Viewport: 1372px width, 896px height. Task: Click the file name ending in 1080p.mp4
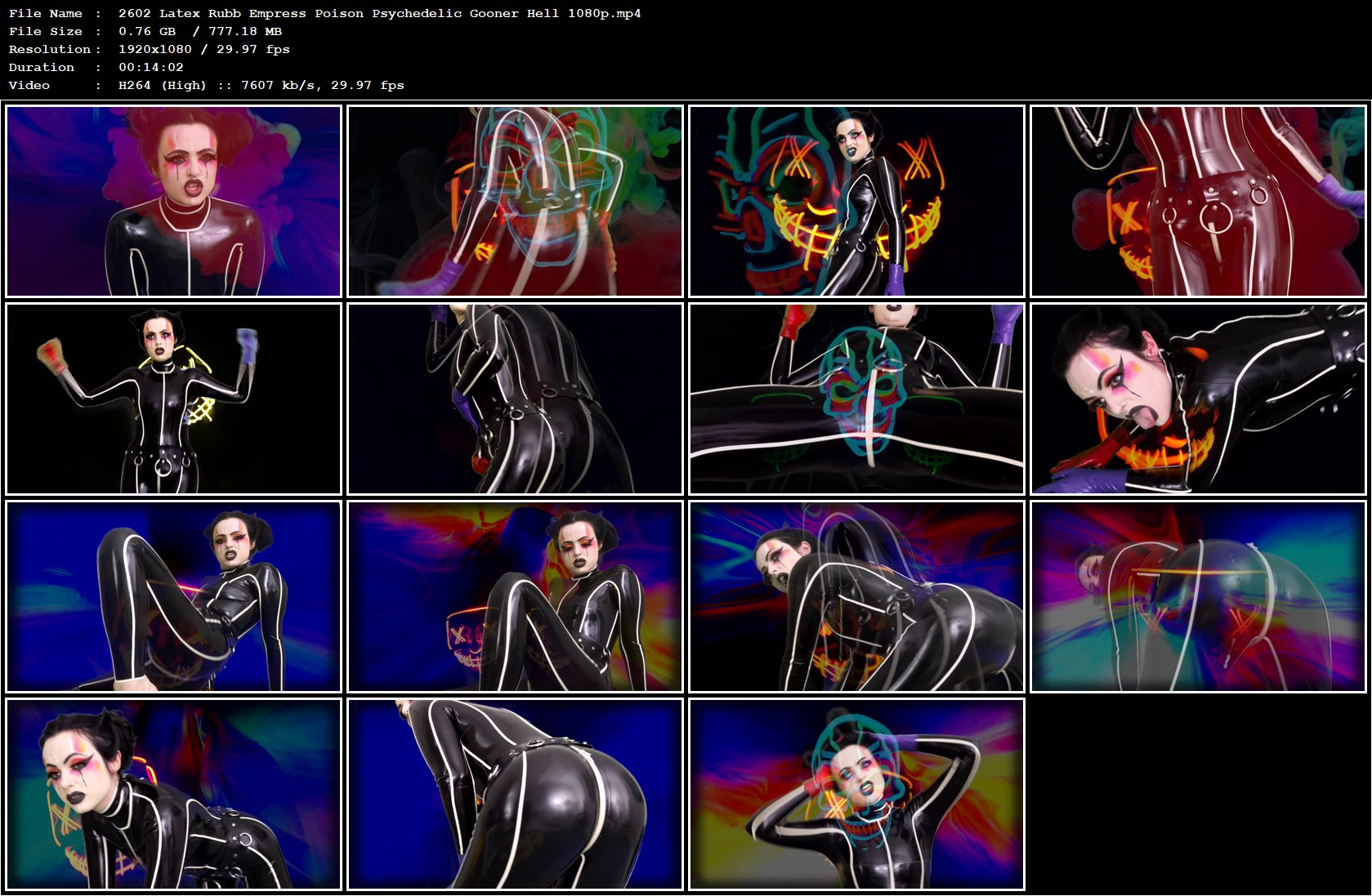coord(380,13)
